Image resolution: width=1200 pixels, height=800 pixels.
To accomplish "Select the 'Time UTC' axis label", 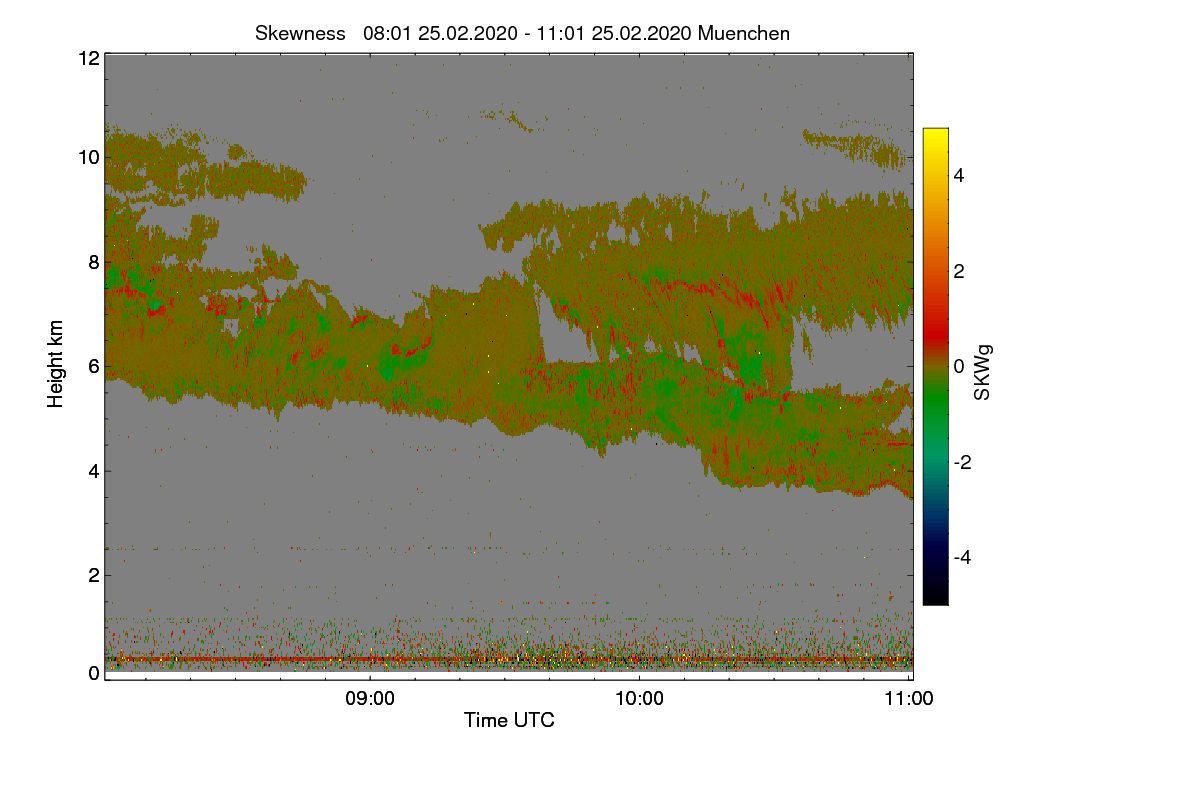I will click(x=509, y=720).
